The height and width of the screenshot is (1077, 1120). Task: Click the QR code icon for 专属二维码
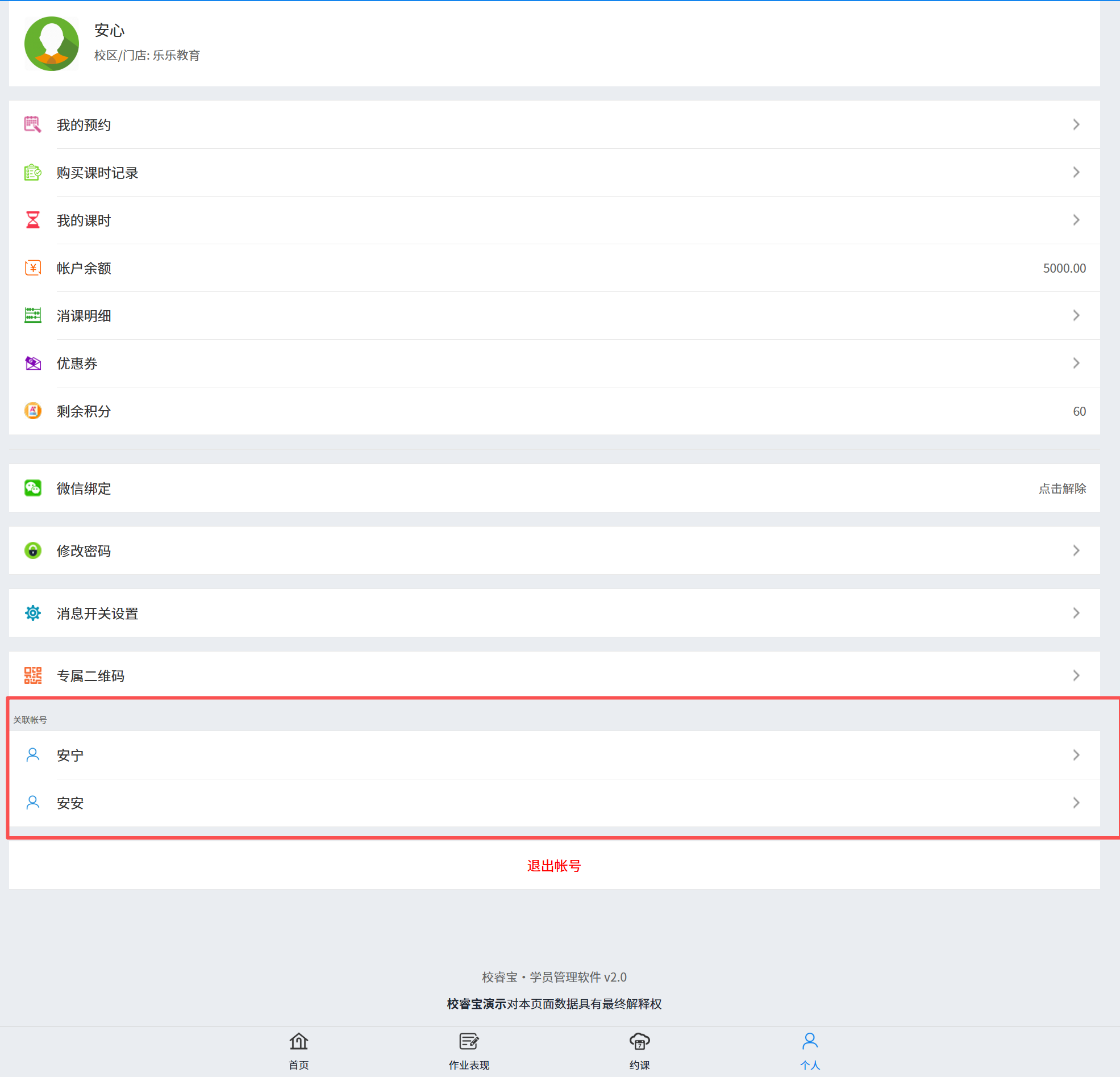pos(32,675)
